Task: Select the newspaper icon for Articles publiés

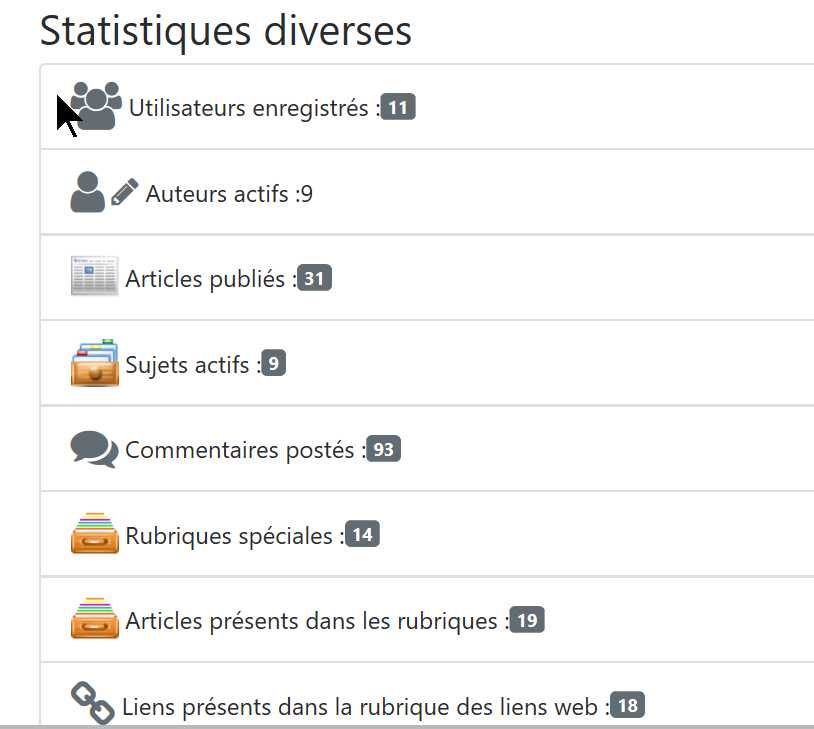Action: click(95, 277)
